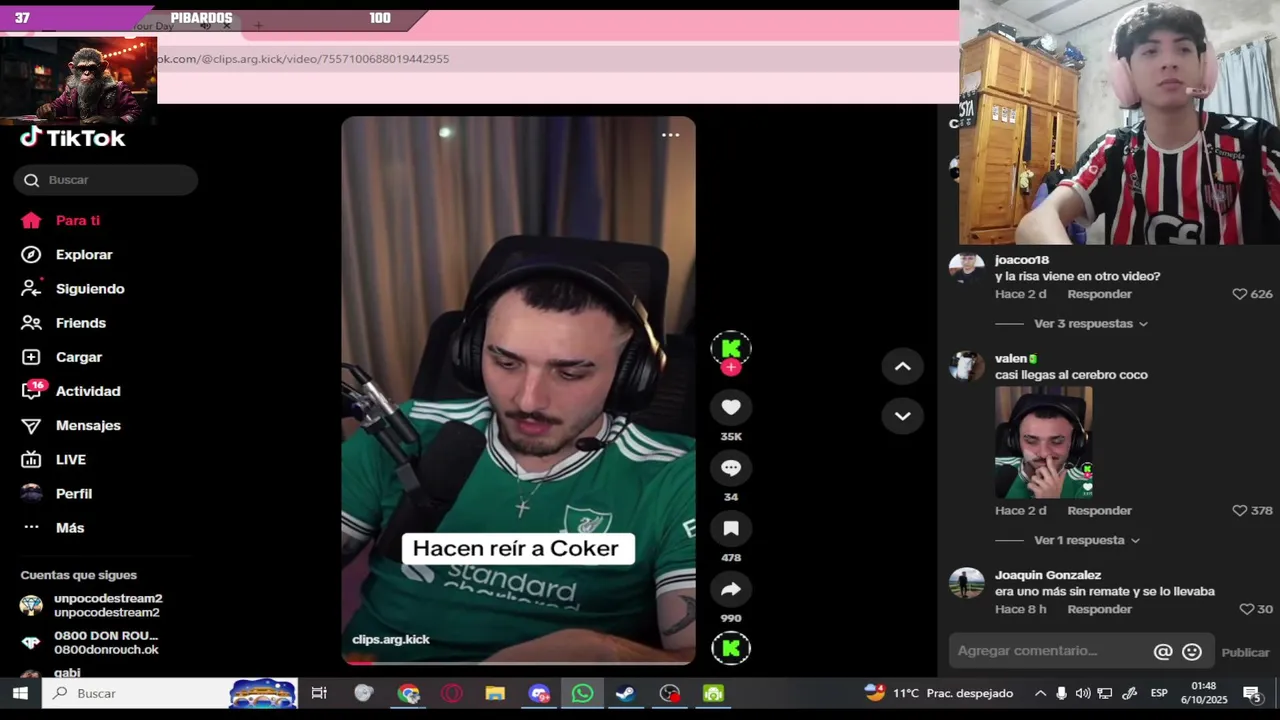1280x720 pixels.
Task: Open the video's three-dot options menu
Action: (670, 135)
